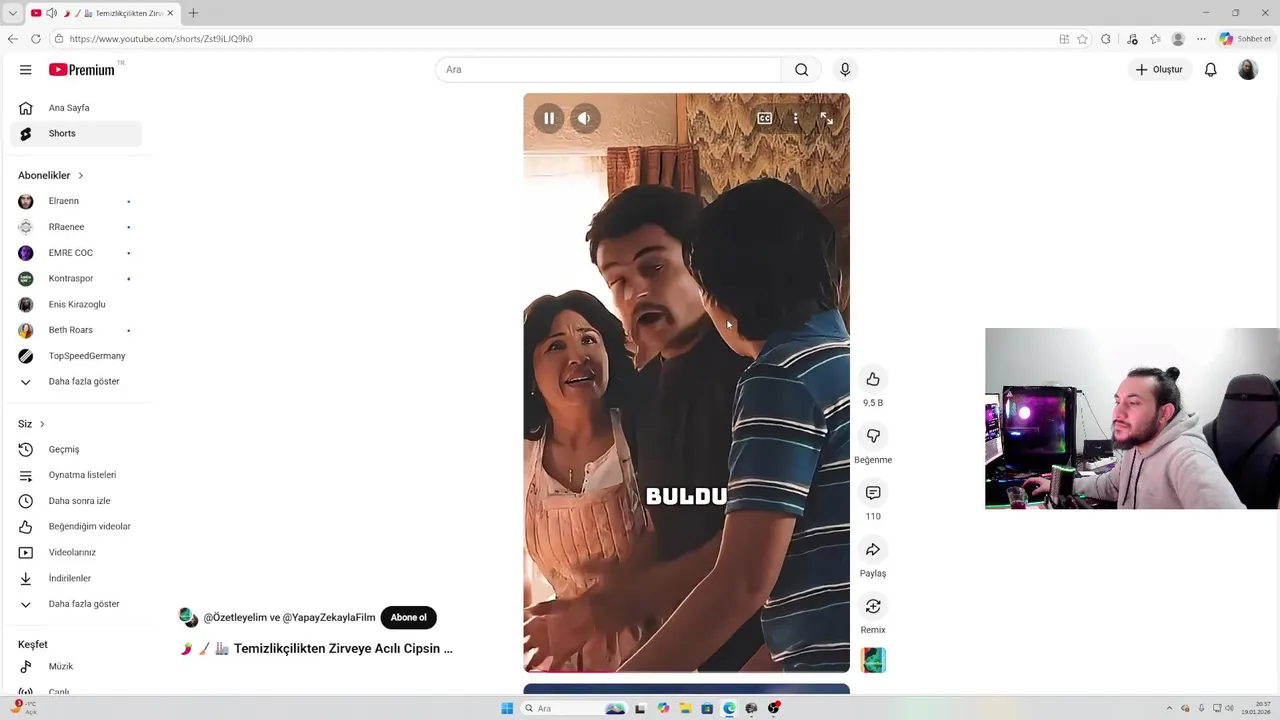Open the @Özetleyelim ve @YapayZekaylaFilm channel link
The width and height of the screenshot is (1280, 720).
click(289, 617)
